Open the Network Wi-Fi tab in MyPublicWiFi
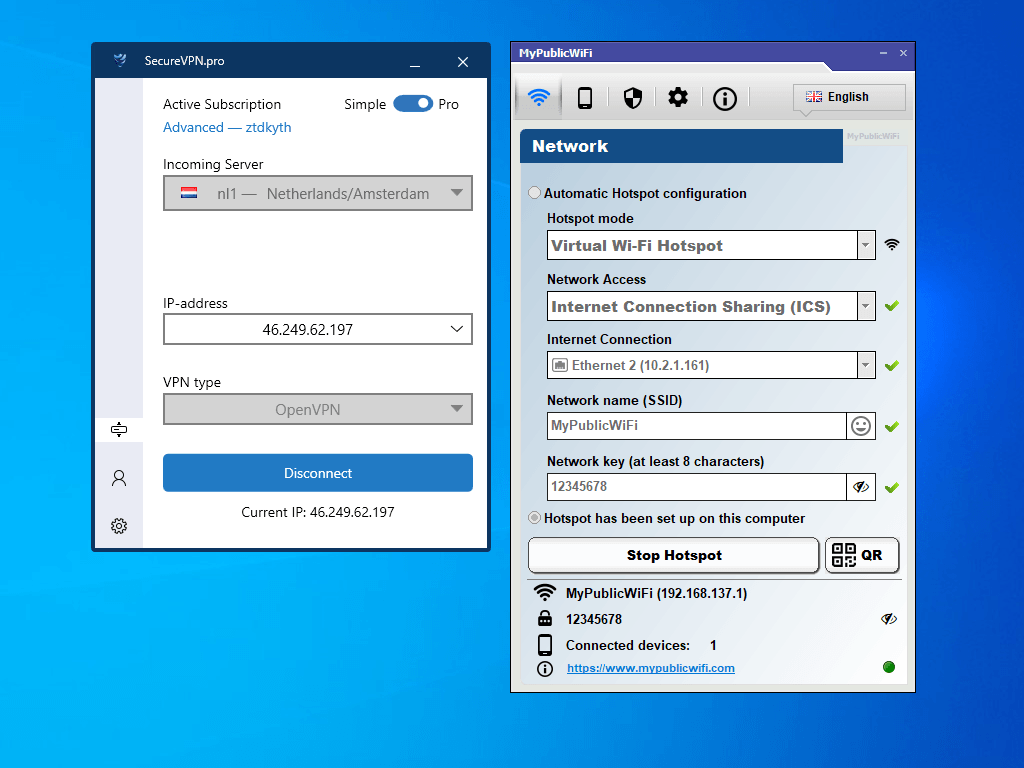 [539, 98]
